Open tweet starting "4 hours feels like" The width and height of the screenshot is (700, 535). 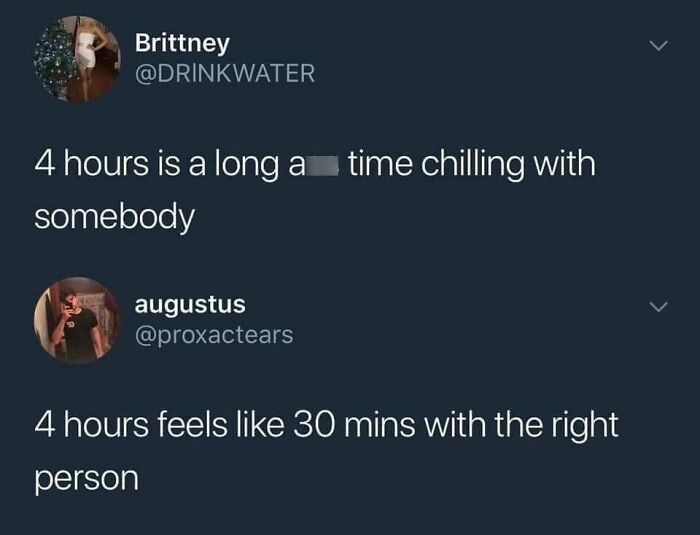click(x=326, y=451)
